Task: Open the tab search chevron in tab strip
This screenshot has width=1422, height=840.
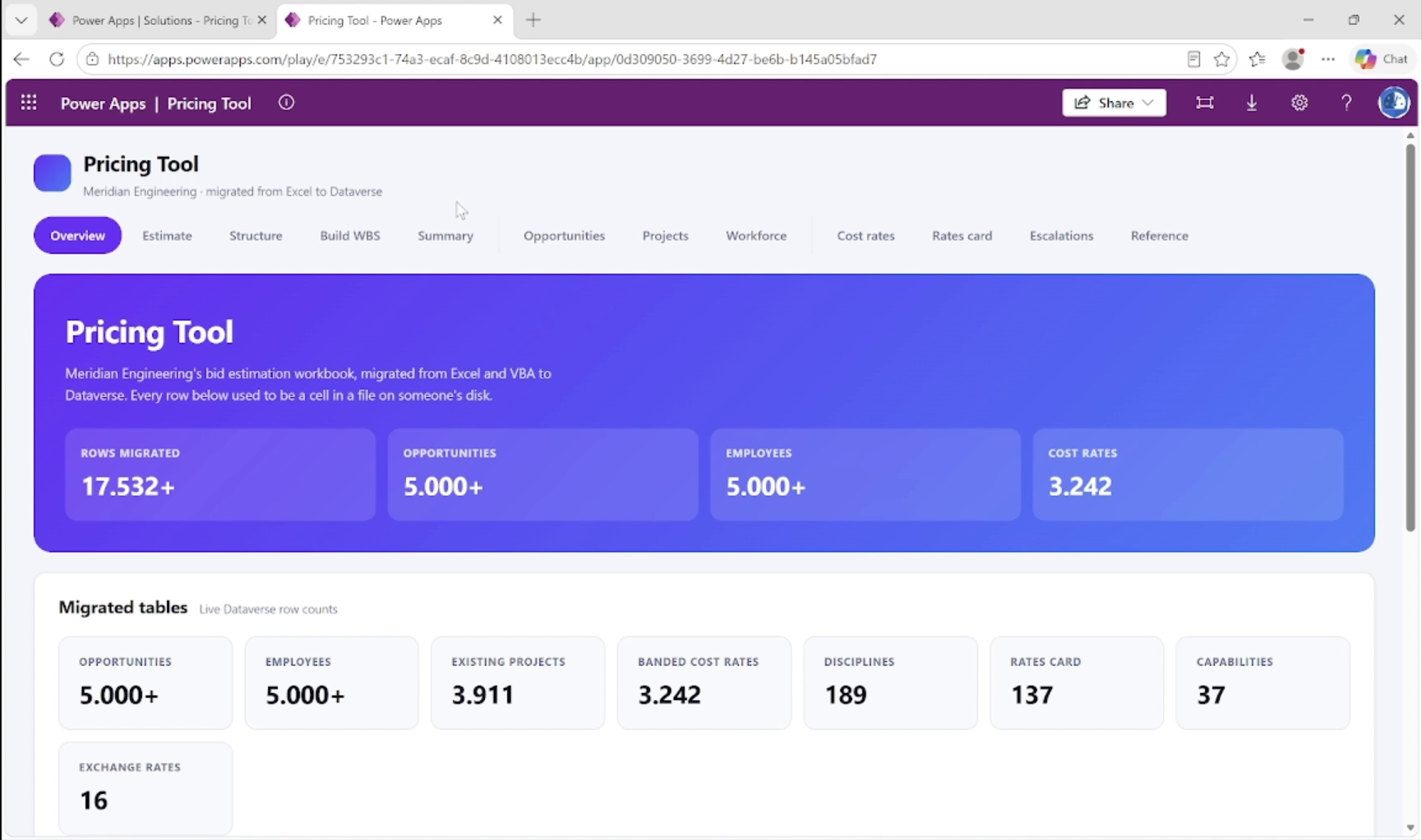Action: coord(21,20)
